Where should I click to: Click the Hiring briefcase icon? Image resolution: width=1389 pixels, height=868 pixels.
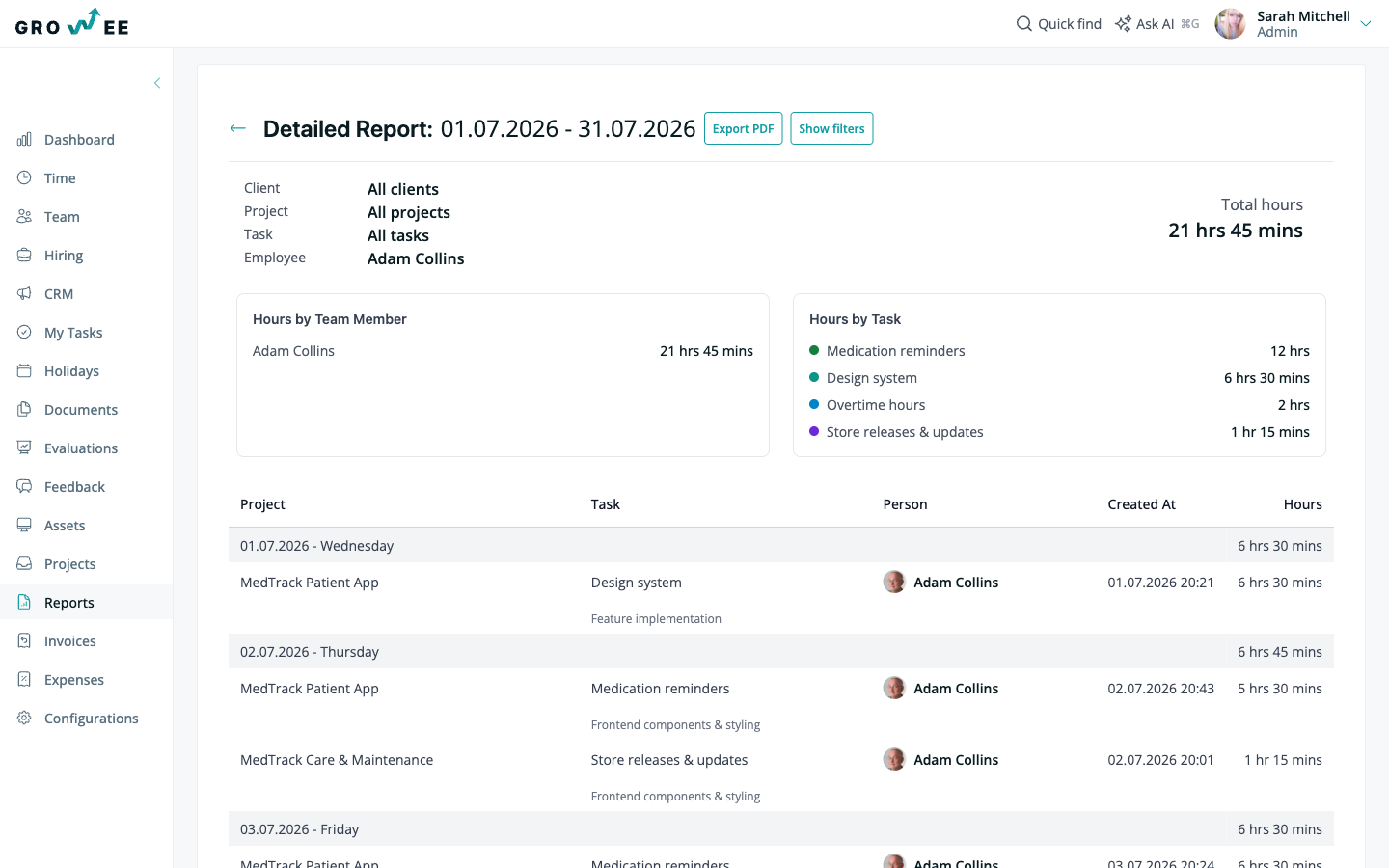pos(24,256)
